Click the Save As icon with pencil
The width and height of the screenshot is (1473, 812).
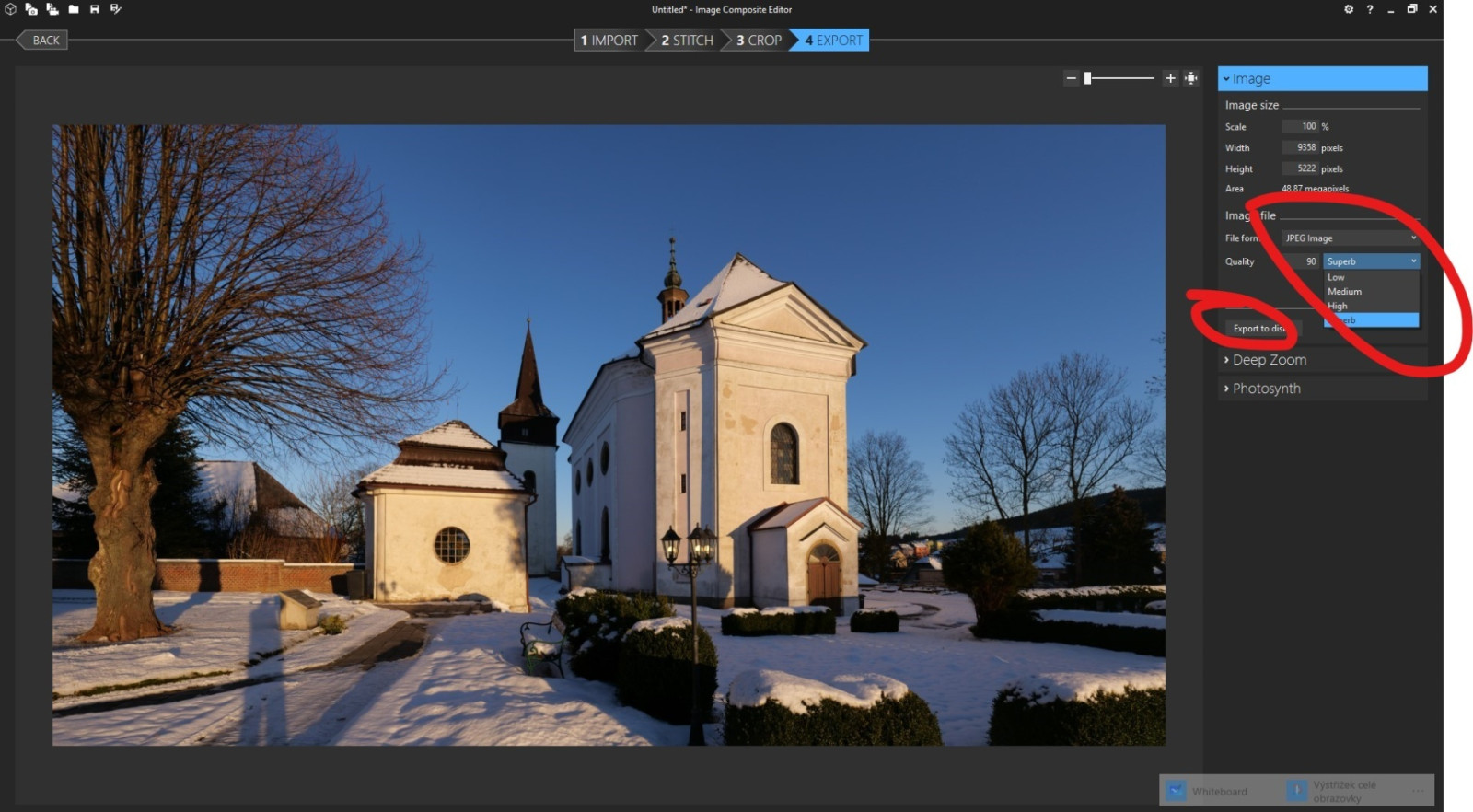pos(116,9)
